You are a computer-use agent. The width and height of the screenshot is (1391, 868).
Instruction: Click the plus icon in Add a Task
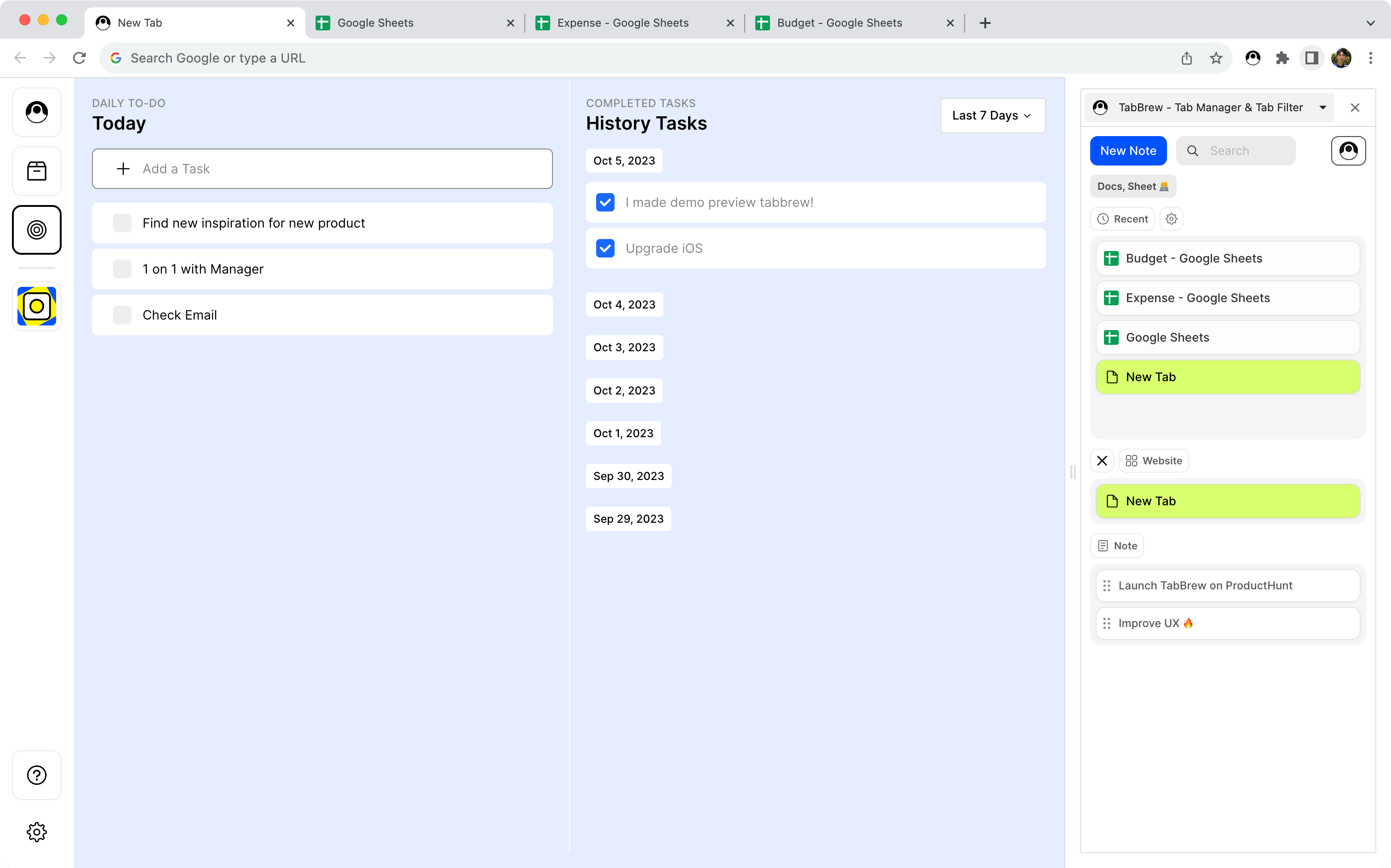pos(123,169)
